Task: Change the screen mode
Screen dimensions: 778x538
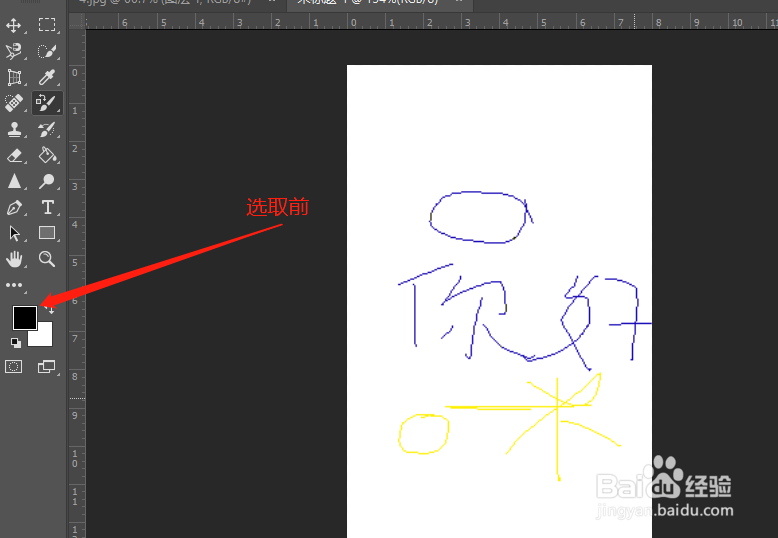Action: 47,367
